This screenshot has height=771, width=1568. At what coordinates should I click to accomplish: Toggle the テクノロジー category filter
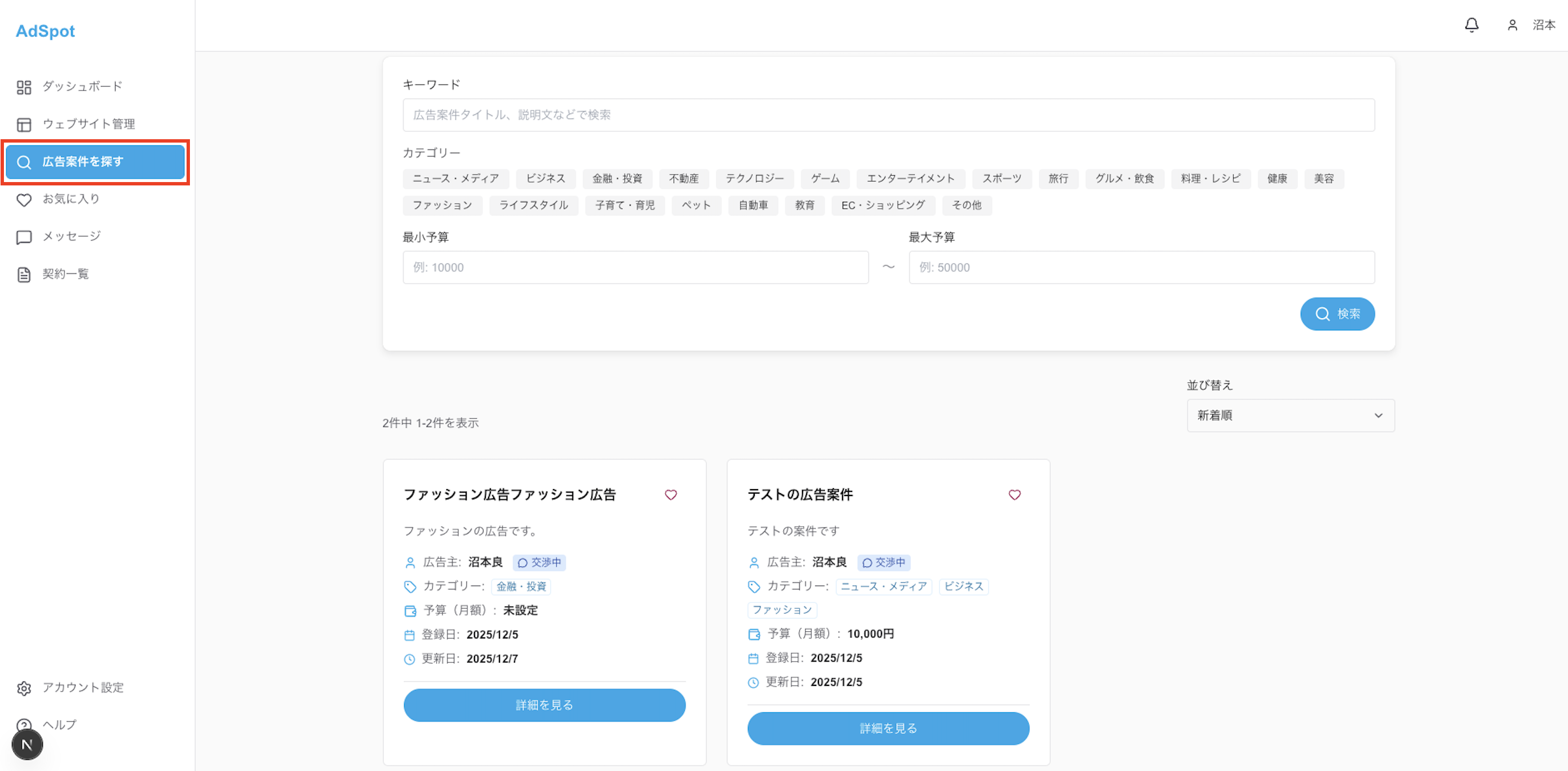[x=754, y=178]
